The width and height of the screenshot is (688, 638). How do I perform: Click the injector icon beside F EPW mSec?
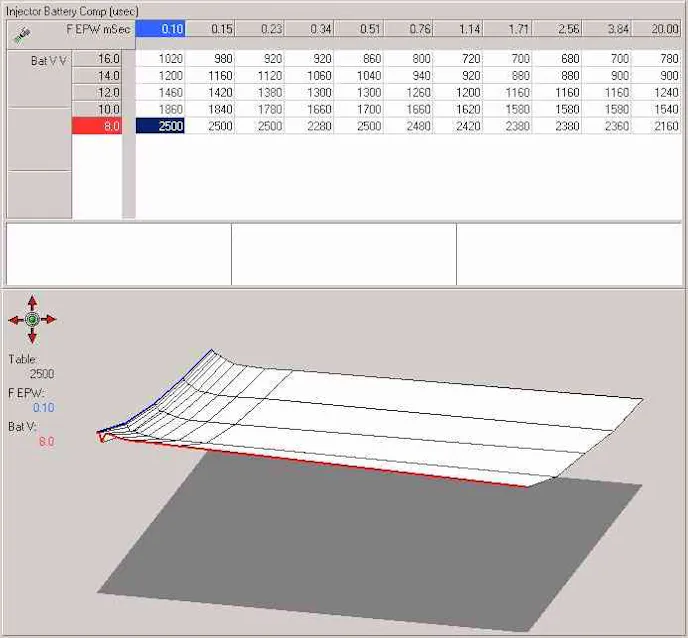pyautogui.click(x=19, y=33)
